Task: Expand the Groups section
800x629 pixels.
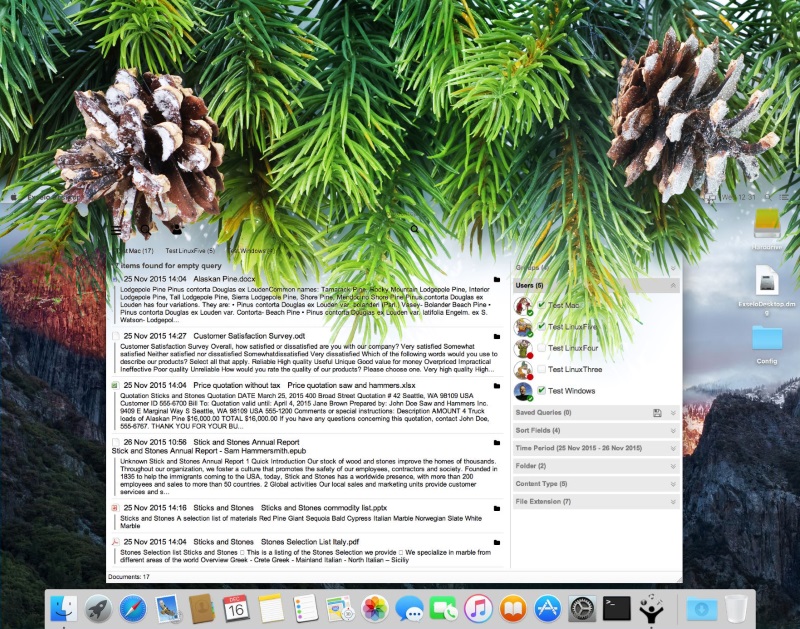Action: coord(673,268)
